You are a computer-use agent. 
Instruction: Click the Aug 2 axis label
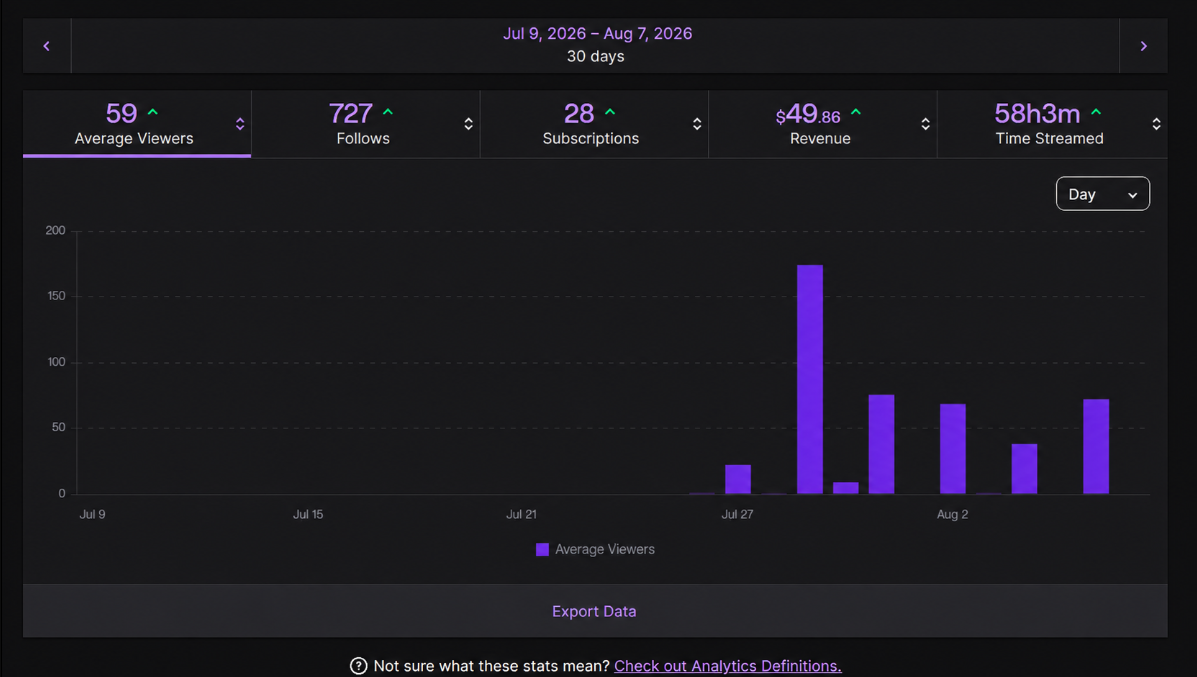pyautogui.click(x=952, y=514)
